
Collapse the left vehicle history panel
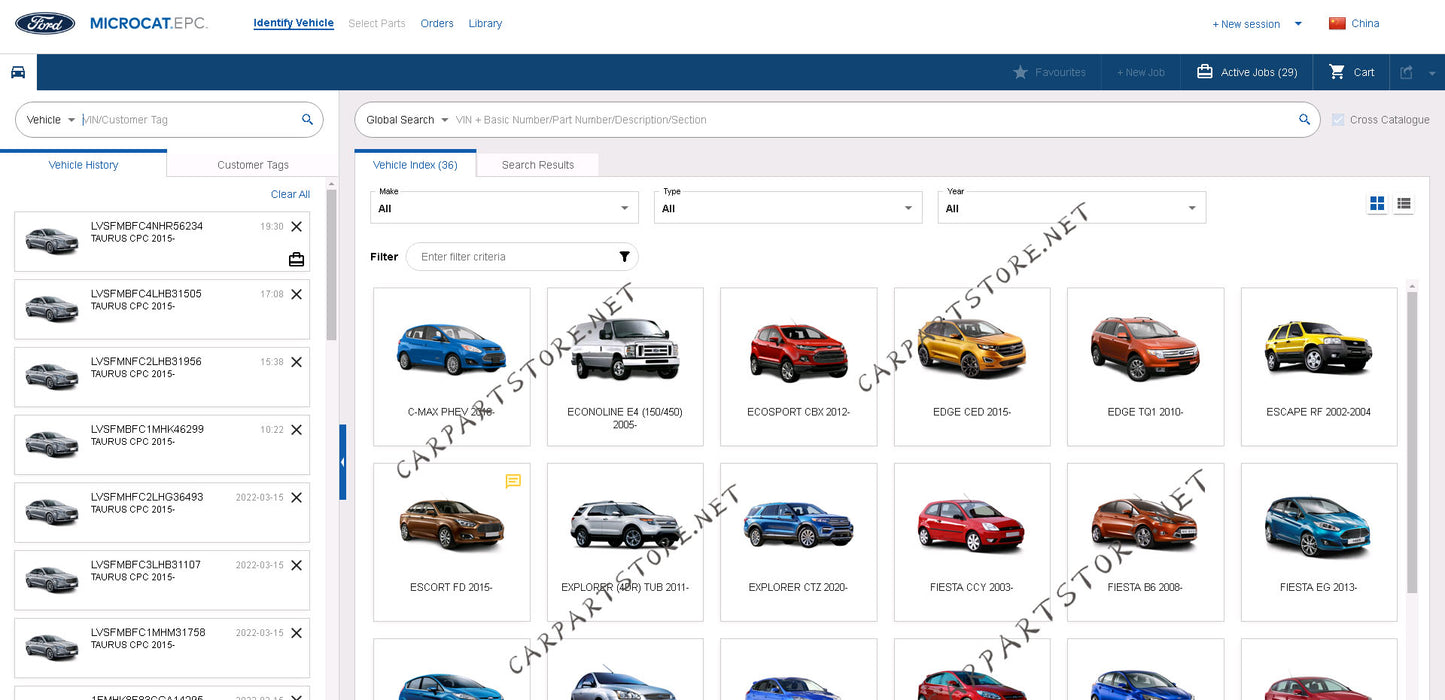(x=342, y=462)
